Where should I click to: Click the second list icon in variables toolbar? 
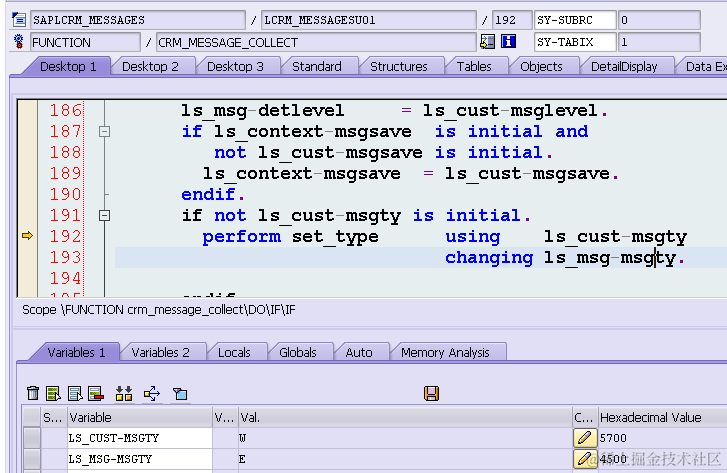point(75,393)
